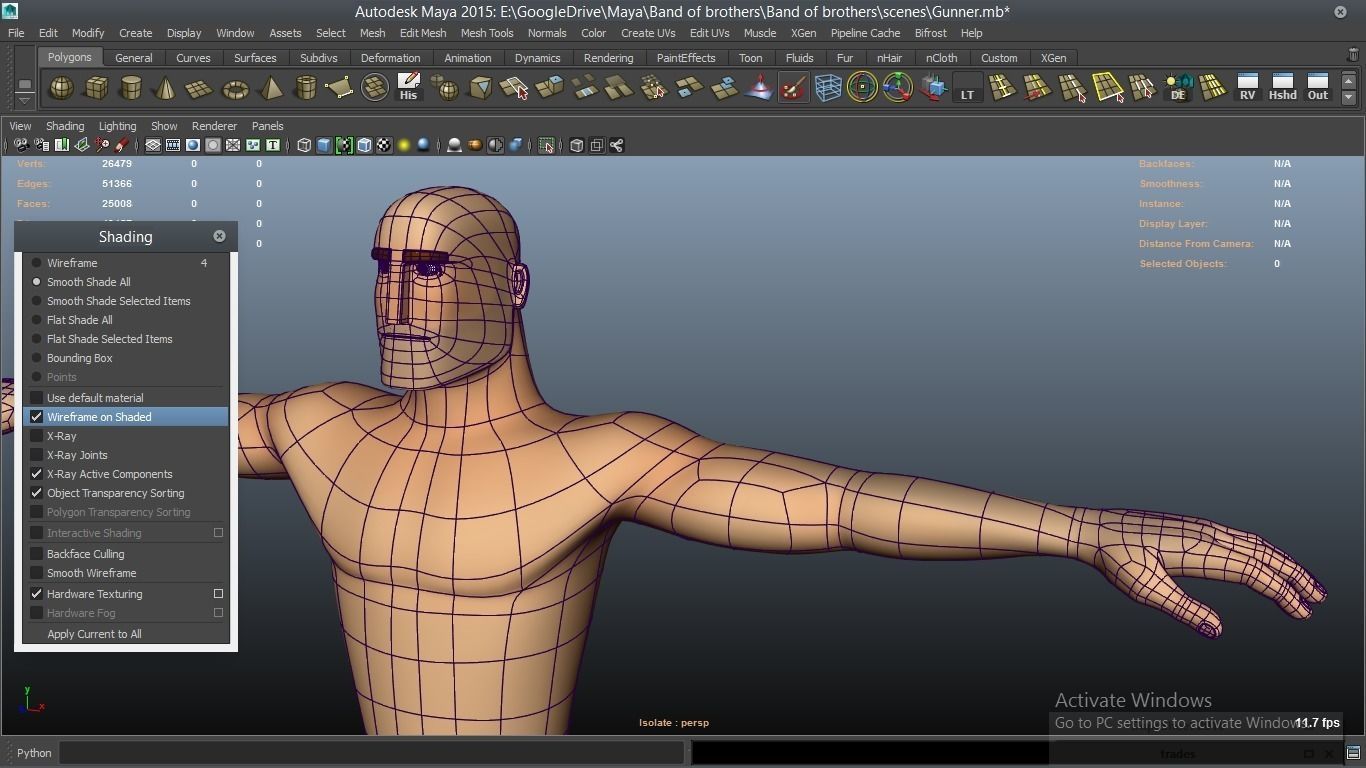Click the Python command line input field
The image size is (1366, 768).
[x=371, y=753]
